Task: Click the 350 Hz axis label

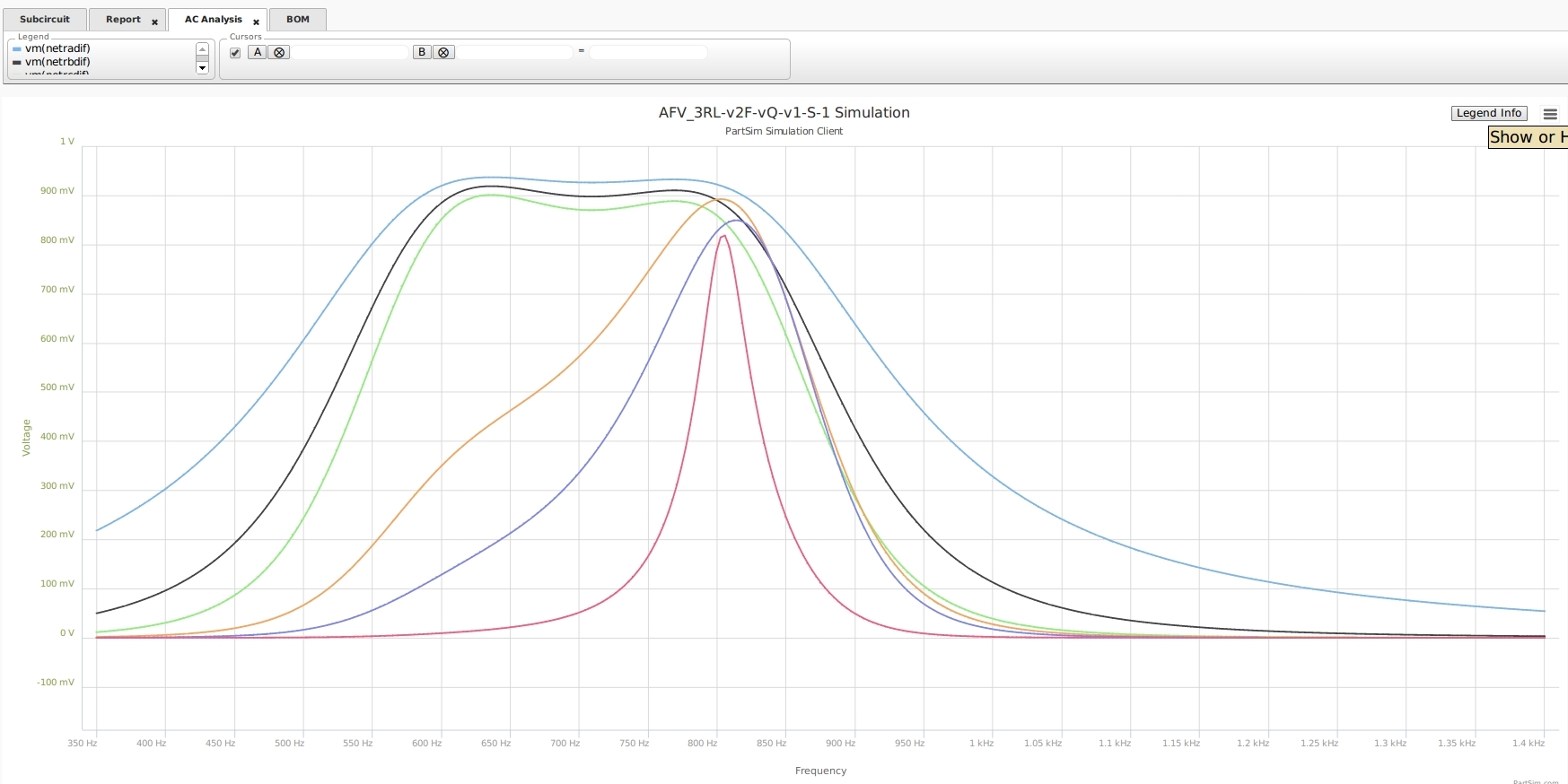Action: coord(83,743)
